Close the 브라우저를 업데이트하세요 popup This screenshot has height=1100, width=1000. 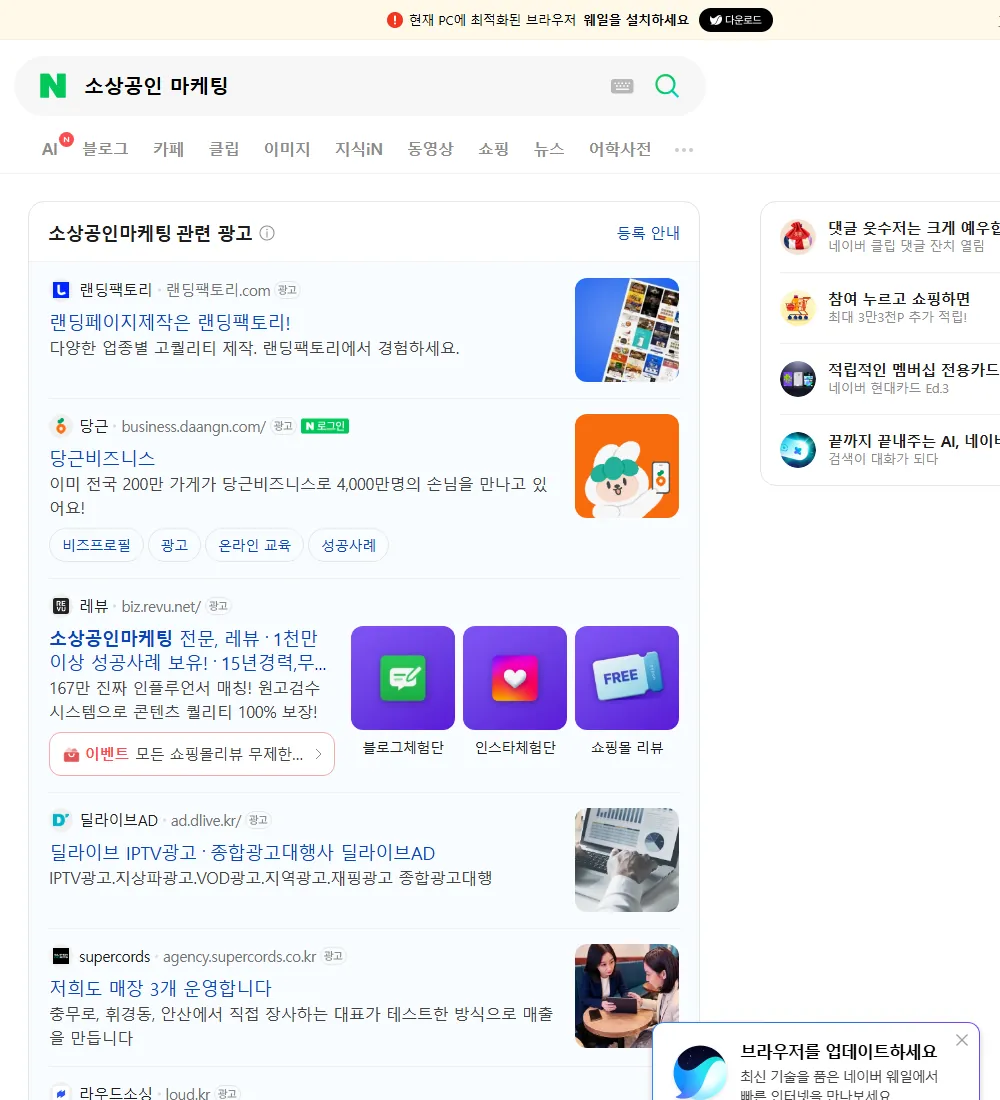[962, 1040]
